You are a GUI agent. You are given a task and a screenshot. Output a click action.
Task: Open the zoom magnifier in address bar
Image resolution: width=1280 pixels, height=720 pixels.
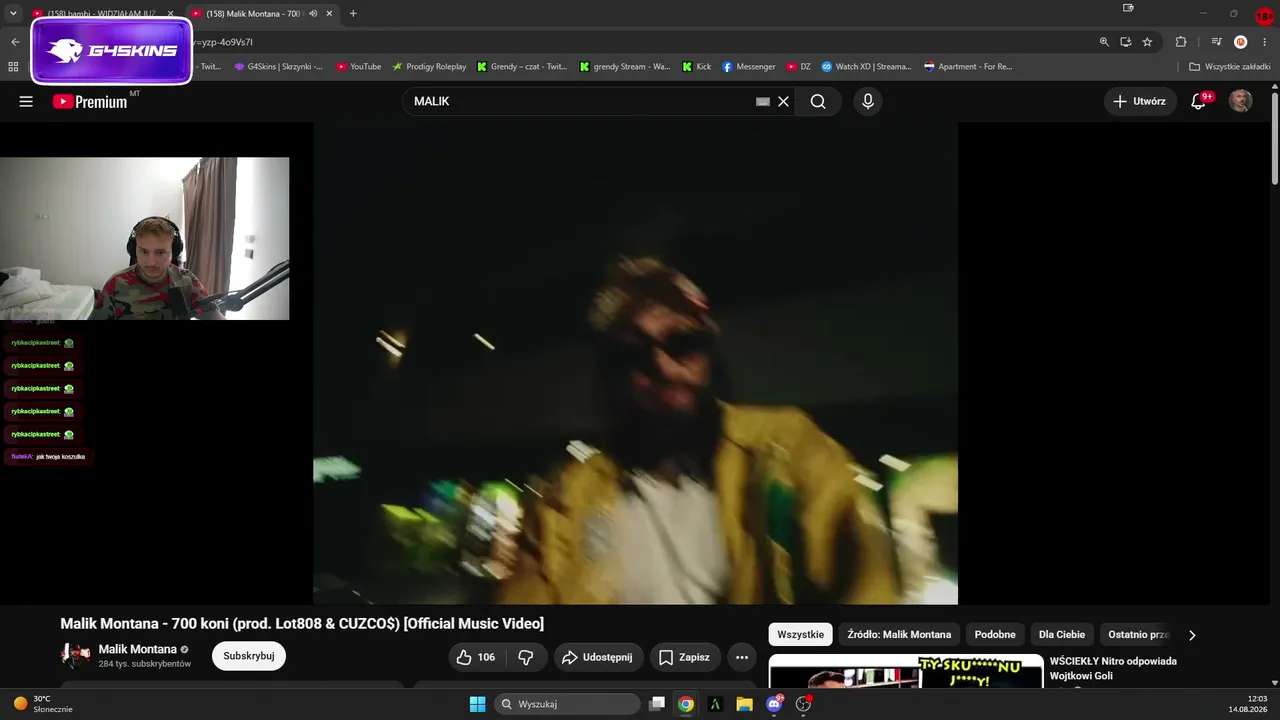[x=1104, y=42]
